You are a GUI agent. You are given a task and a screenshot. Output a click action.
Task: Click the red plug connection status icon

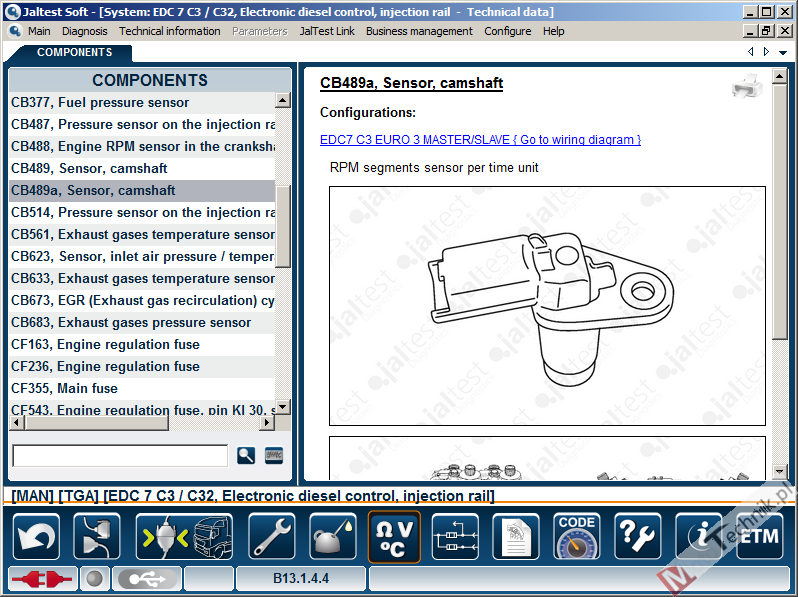click(x=43, y=579)
